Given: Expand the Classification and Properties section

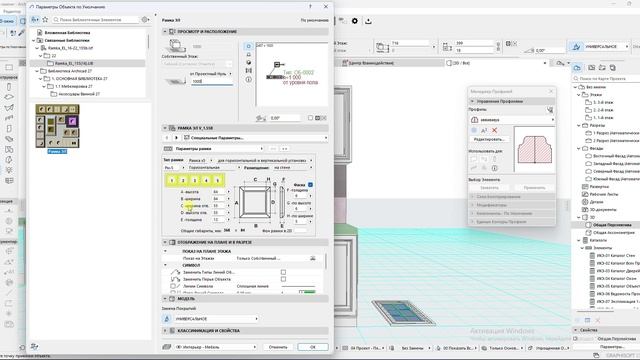Looking at the screenshot, I should [165, 331].
